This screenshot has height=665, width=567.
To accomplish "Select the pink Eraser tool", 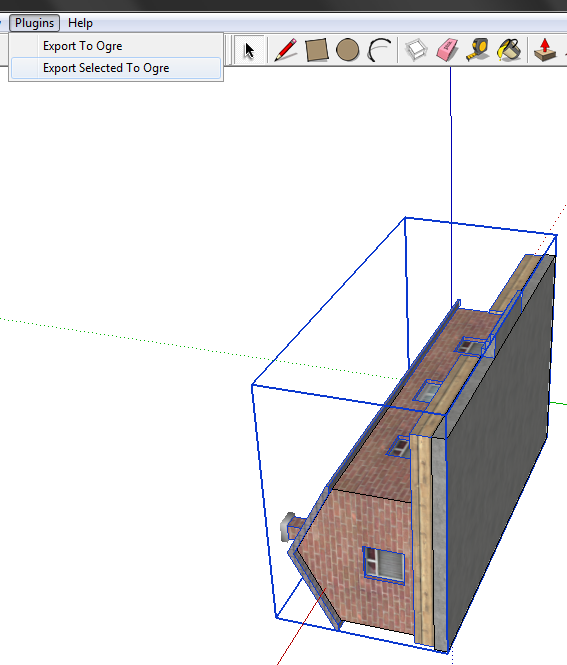I will click(447, 50).
